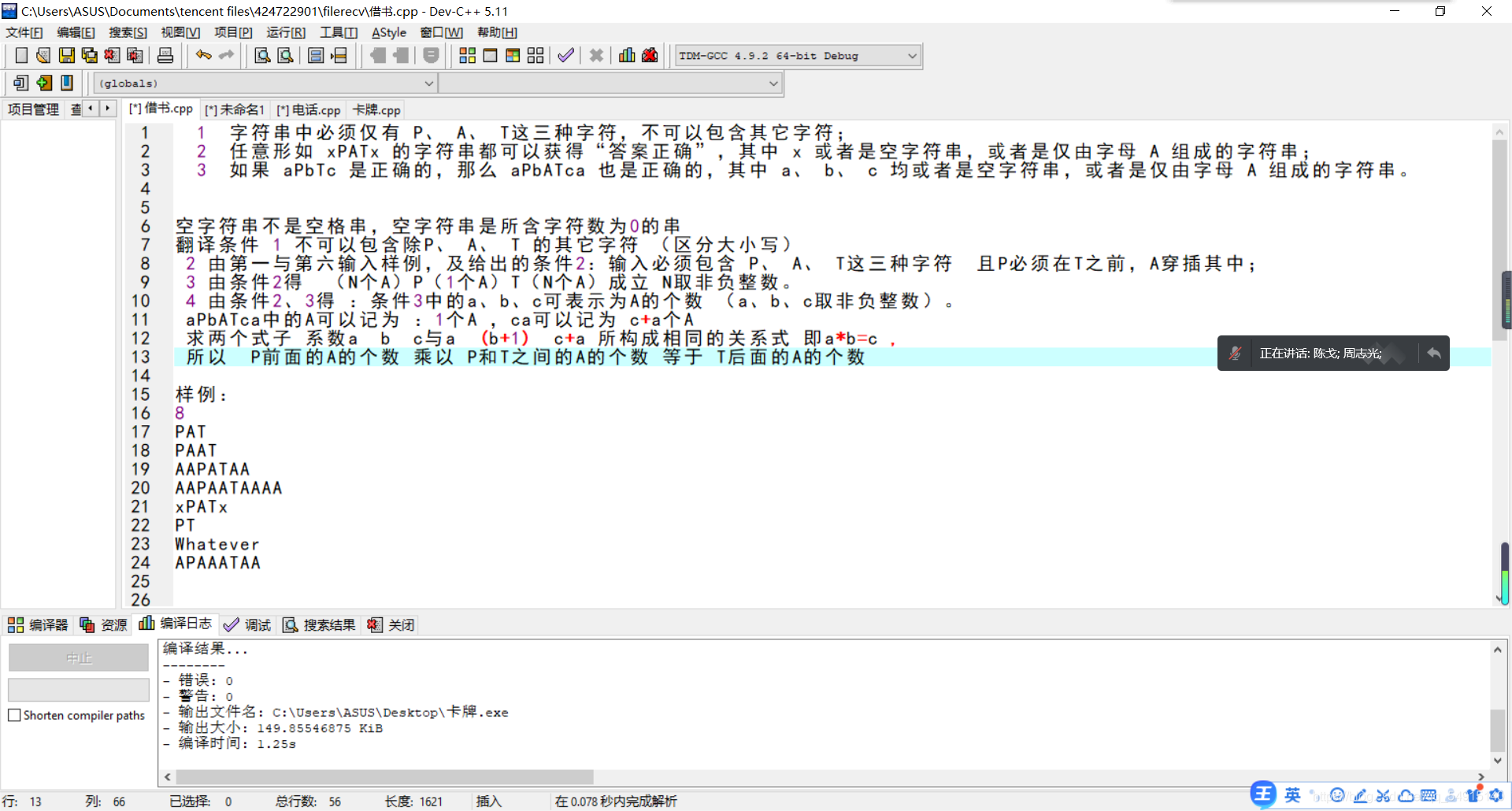Viewport: 1512px width, 811px height.
Task: Open the AStyle menu
Action: click(389, 32)
